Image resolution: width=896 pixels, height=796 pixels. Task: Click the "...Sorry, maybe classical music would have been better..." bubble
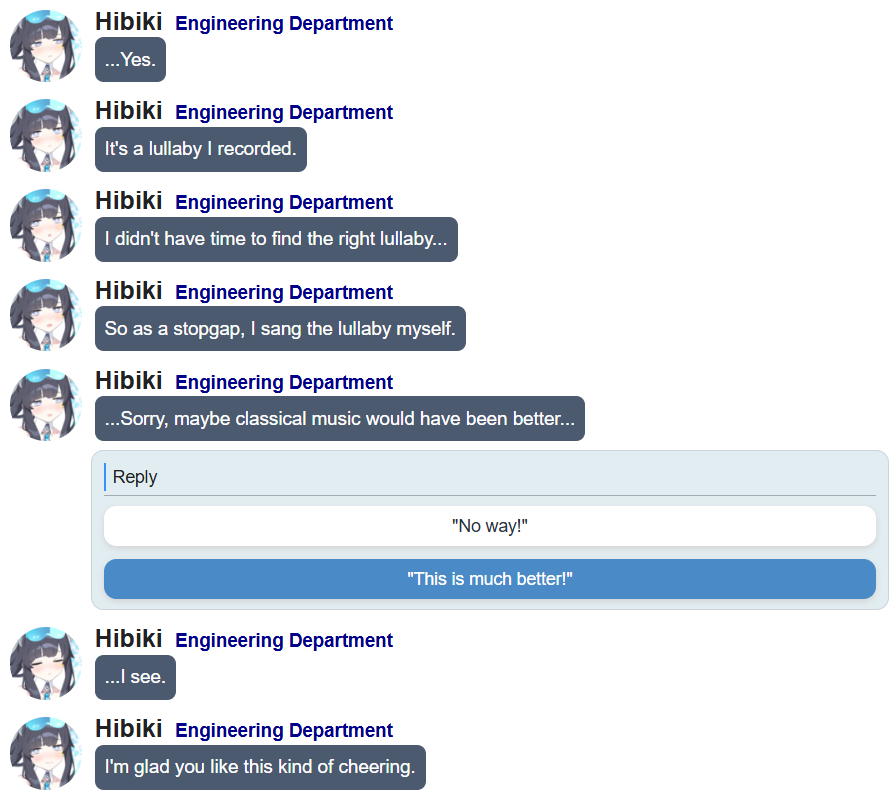point(339,418)
